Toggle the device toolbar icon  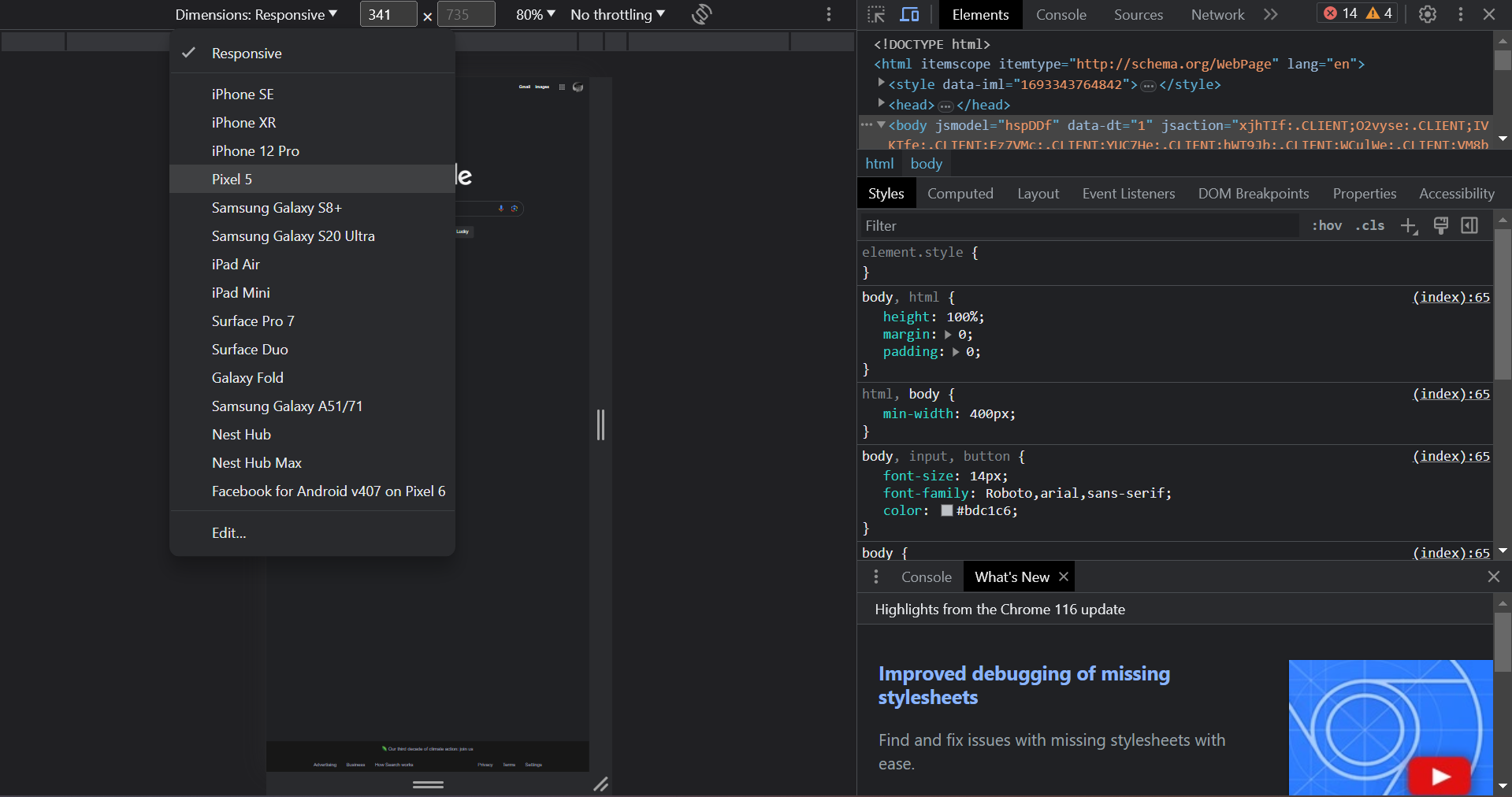[x=909, y=14]
